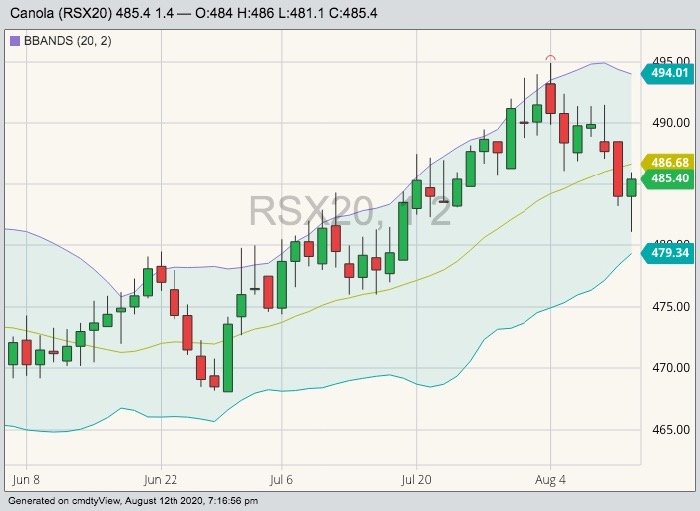Click the 486.68 middle band price tag
The width and height of the screenshot is (700, 511).
[668, 162]
